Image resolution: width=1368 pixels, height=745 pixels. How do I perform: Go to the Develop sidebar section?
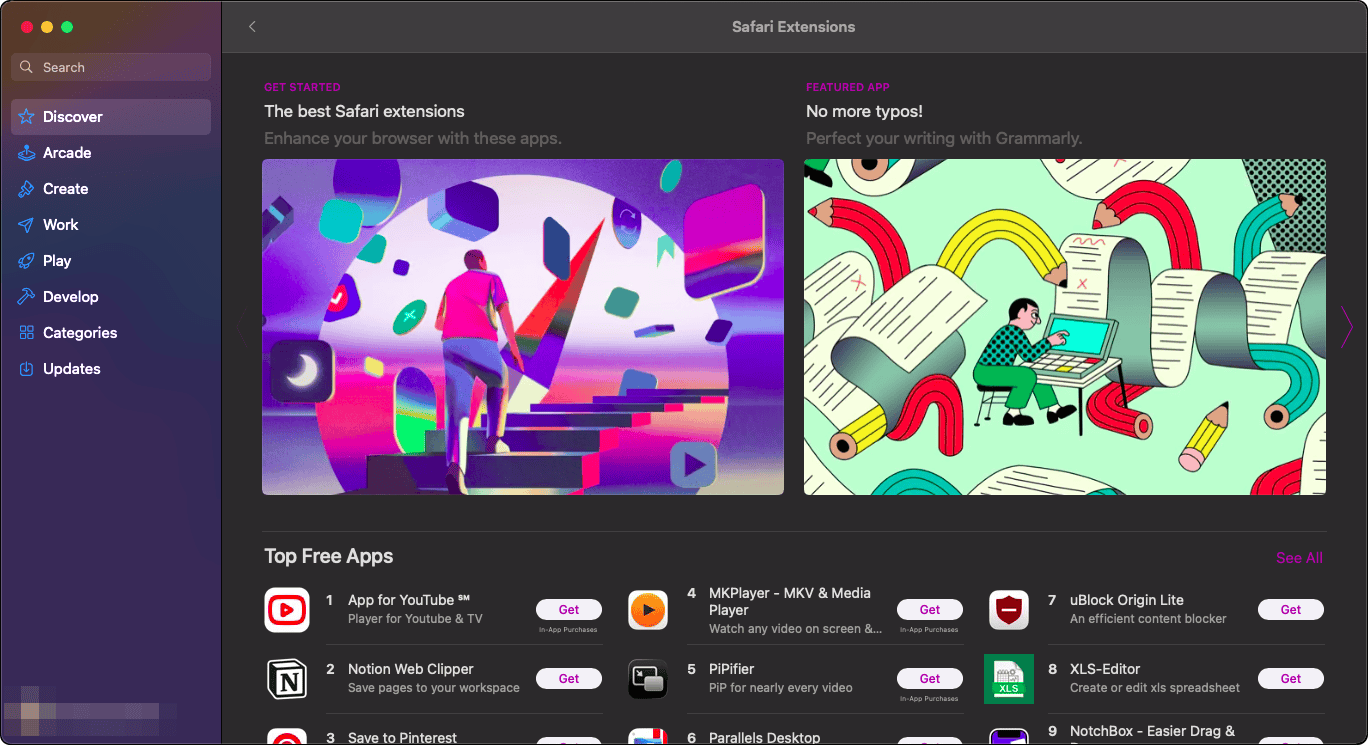click(x=71, y=297)
